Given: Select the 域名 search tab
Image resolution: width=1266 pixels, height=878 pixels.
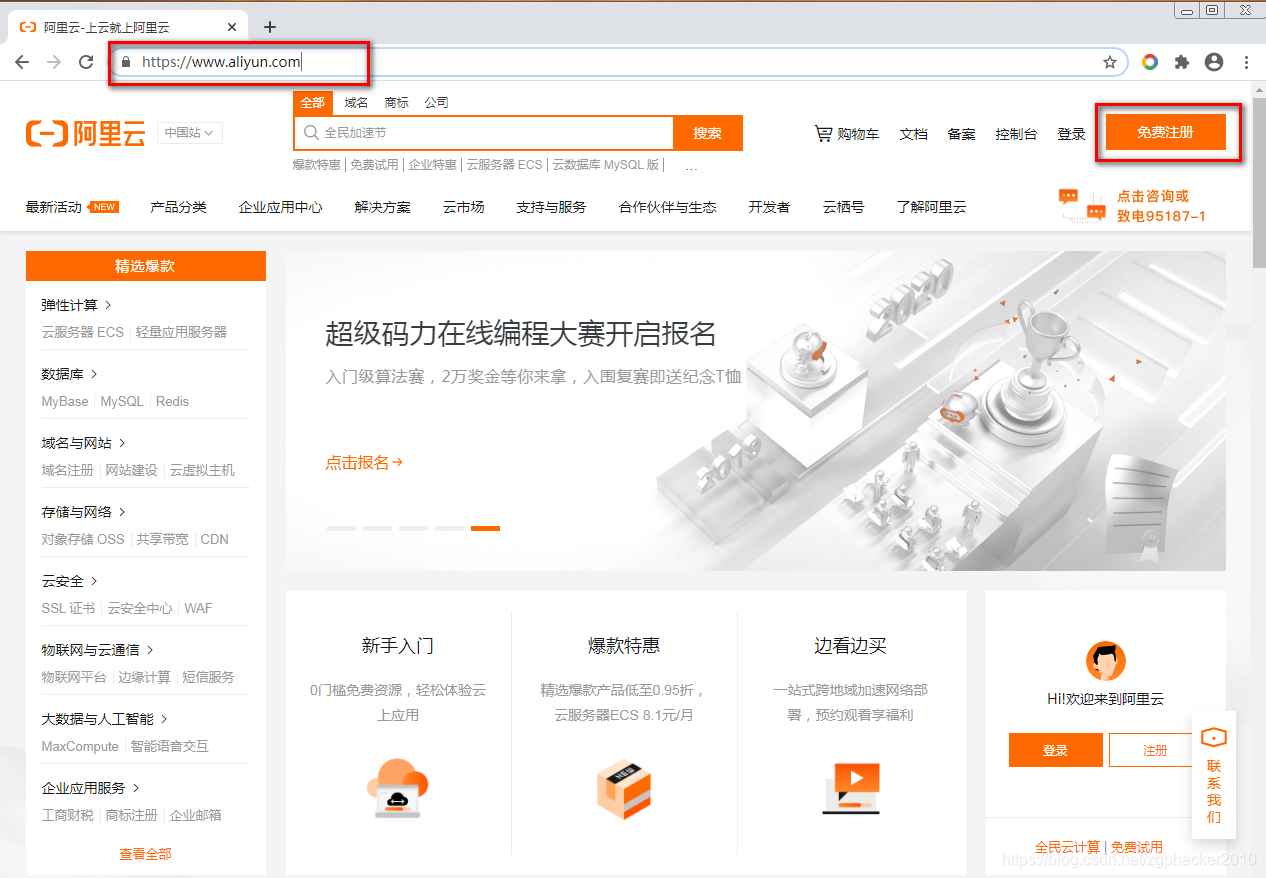Looking at the screenshot, I should pos(356,103).
